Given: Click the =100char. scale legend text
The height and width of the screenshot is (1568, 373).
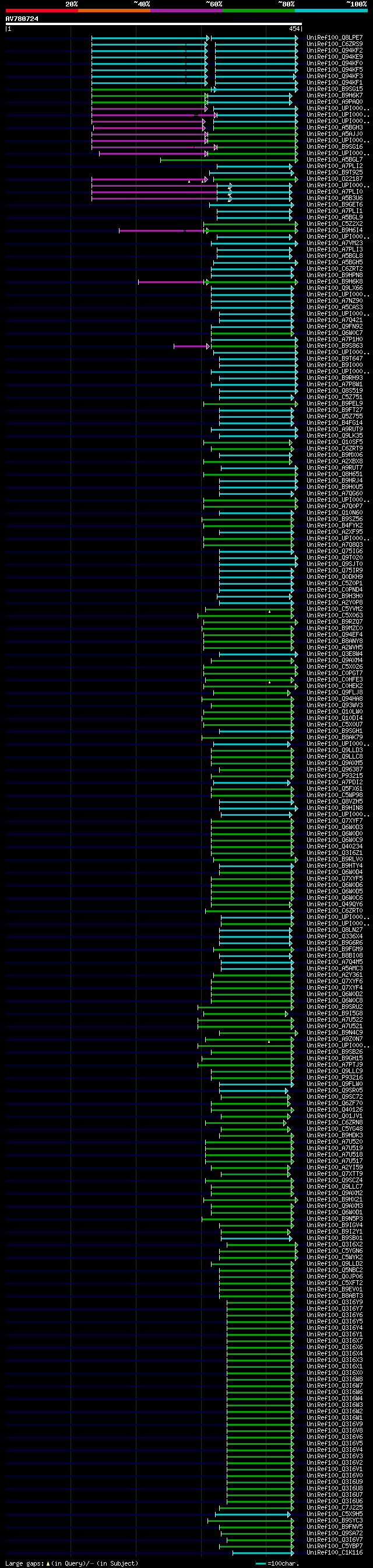Looking at the screenshot, I should click(284, 1564).
